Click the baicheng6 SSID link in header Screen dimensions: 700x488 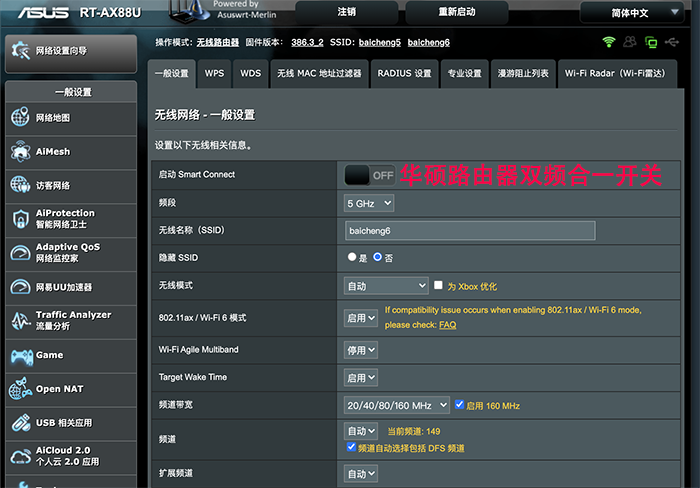tap(429, 42)
